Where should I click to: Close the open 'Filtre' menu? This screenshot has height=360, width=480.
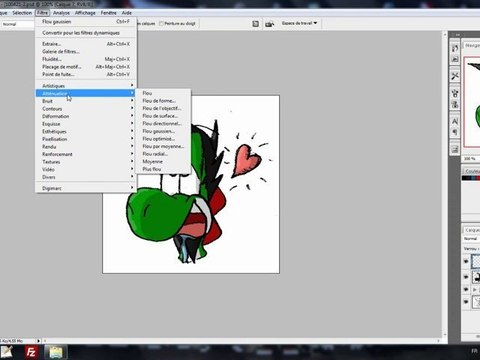(x=42, y=13)
